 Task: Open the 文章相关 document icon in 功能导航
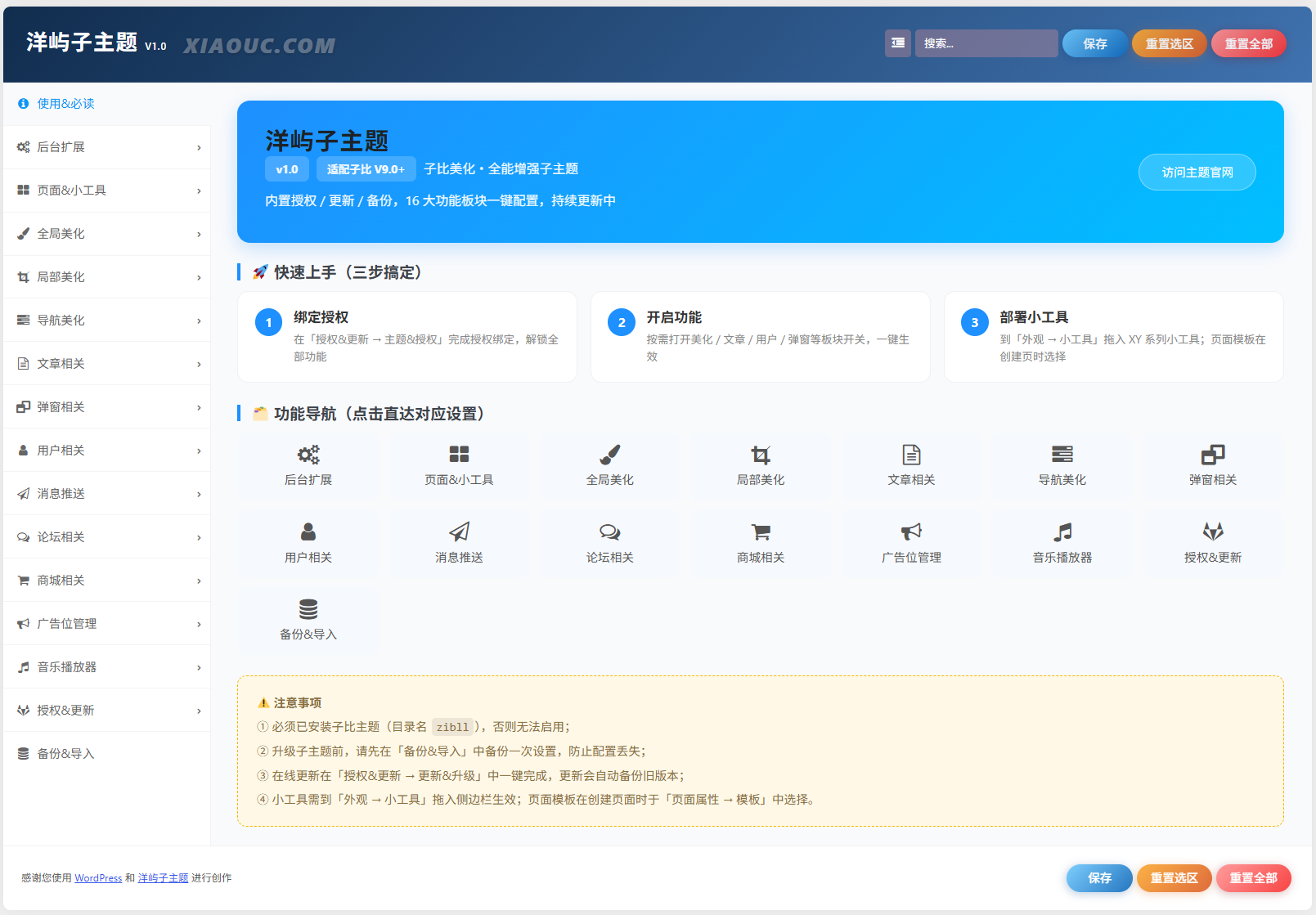pyautogui.click(x=911, y=454)
